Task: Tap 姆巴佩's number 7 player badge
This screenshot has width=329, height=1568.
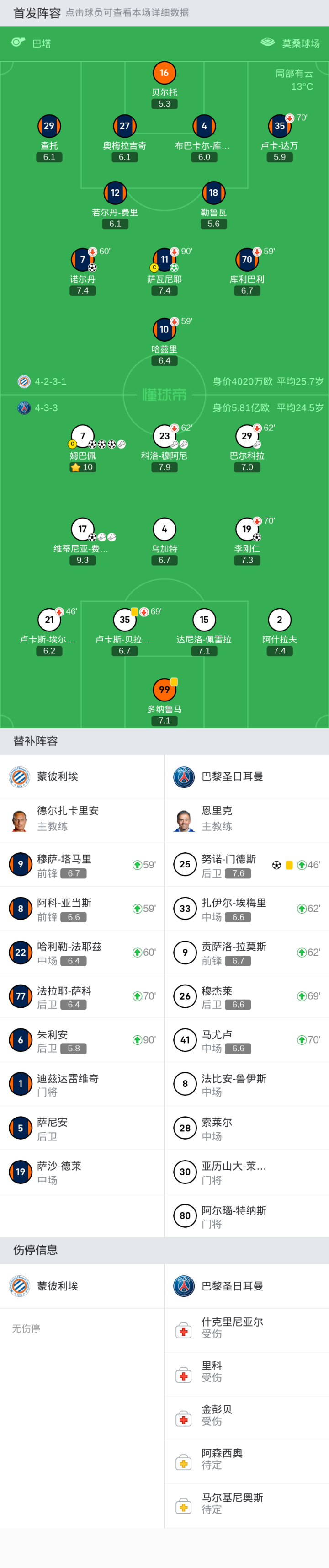Action: tap(83, 436)
